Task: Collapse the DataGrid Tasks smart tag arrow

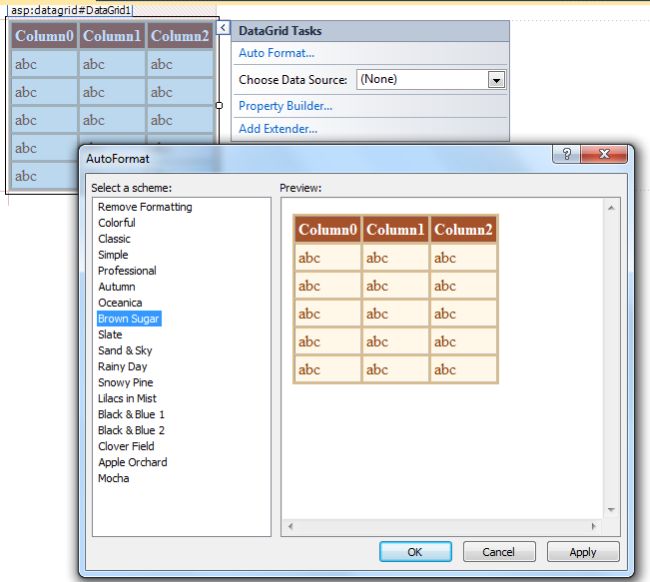Action: (223, 28)
